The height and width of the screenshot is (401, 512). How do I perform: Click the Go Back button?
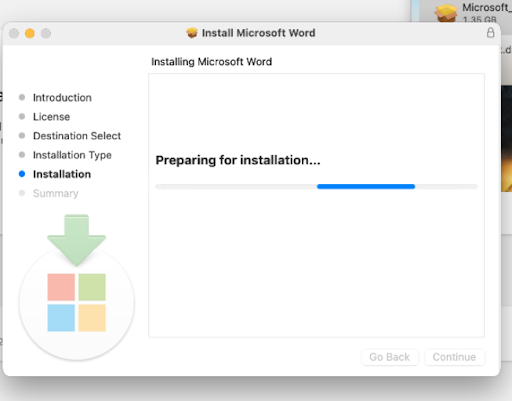click(x=390, y=357)
